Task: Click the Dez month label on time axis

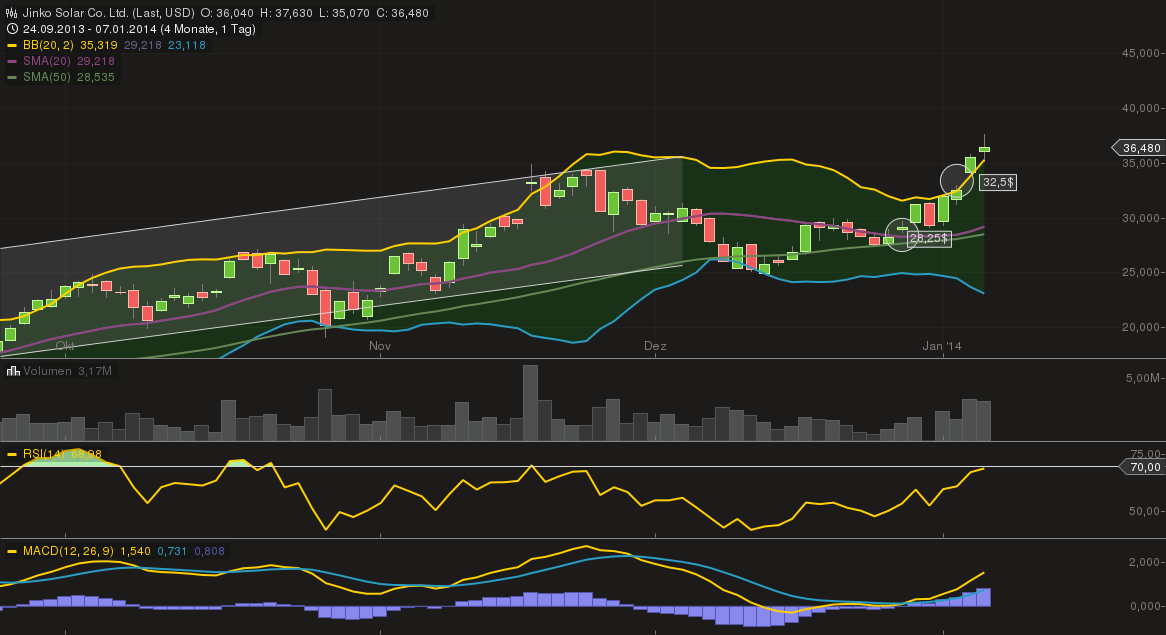Action: (x=655, y=346)
